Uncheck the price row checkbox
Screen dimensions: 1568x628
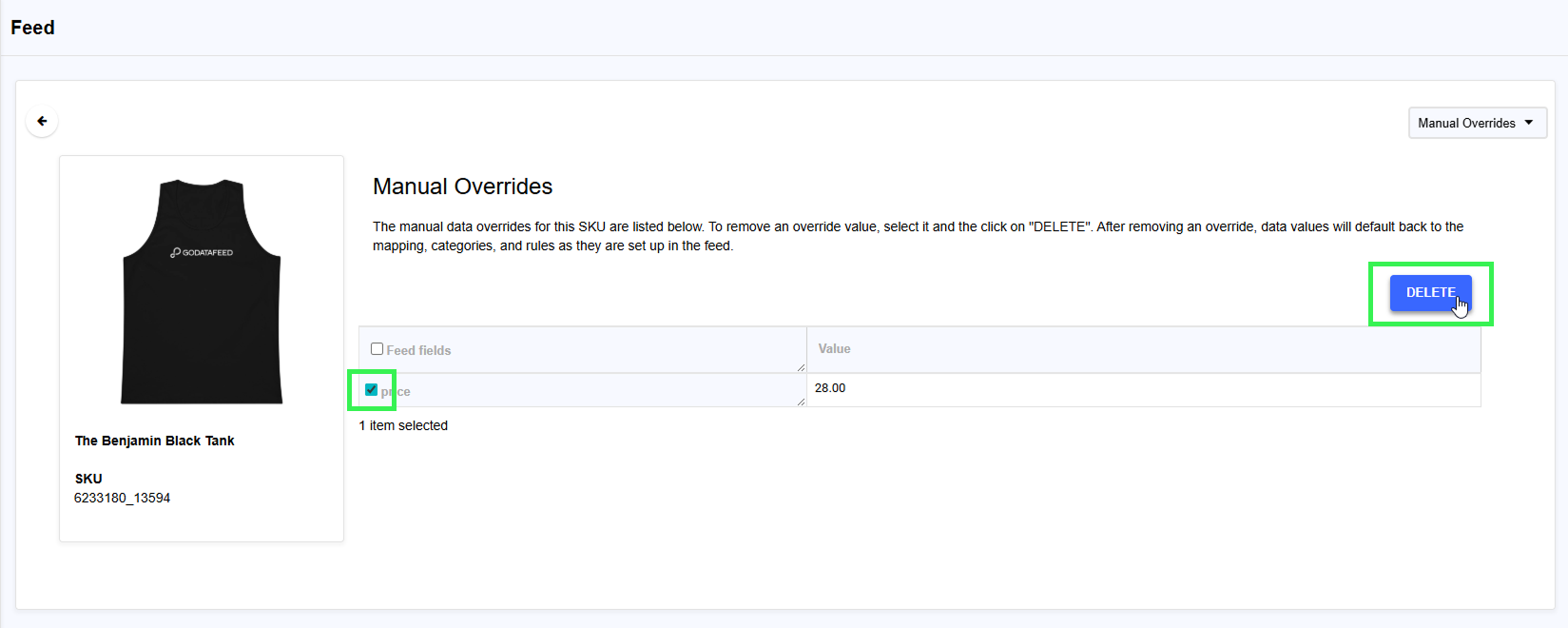pos(372,389)
